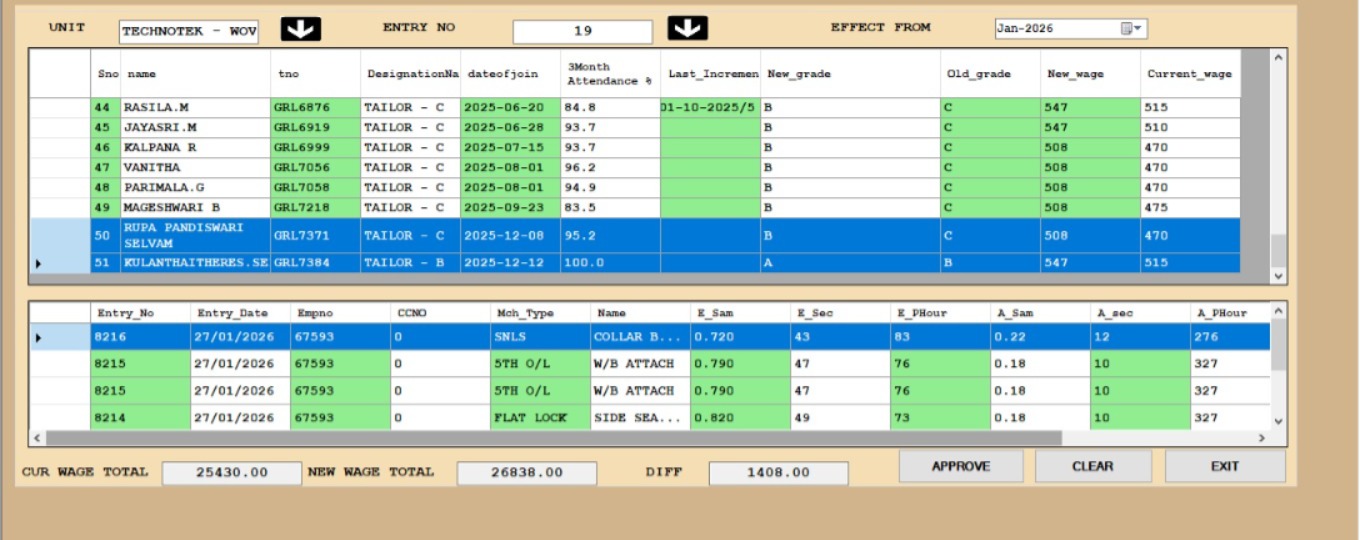Click the left arrow of horizontal scrollbar
This screenshot has width=1360, height=540.
[x=38, y=438]
